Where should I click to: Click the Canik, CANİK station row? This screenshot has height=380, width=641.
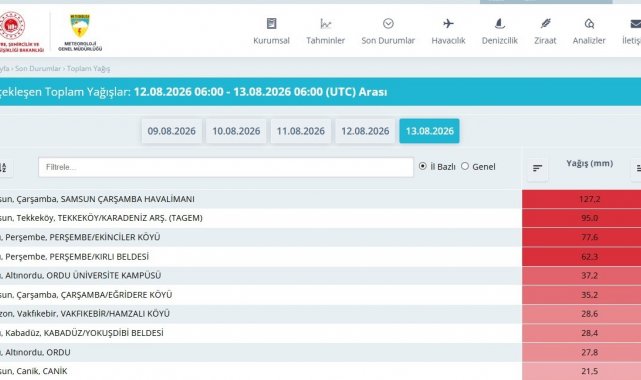[x=261, y=371]
